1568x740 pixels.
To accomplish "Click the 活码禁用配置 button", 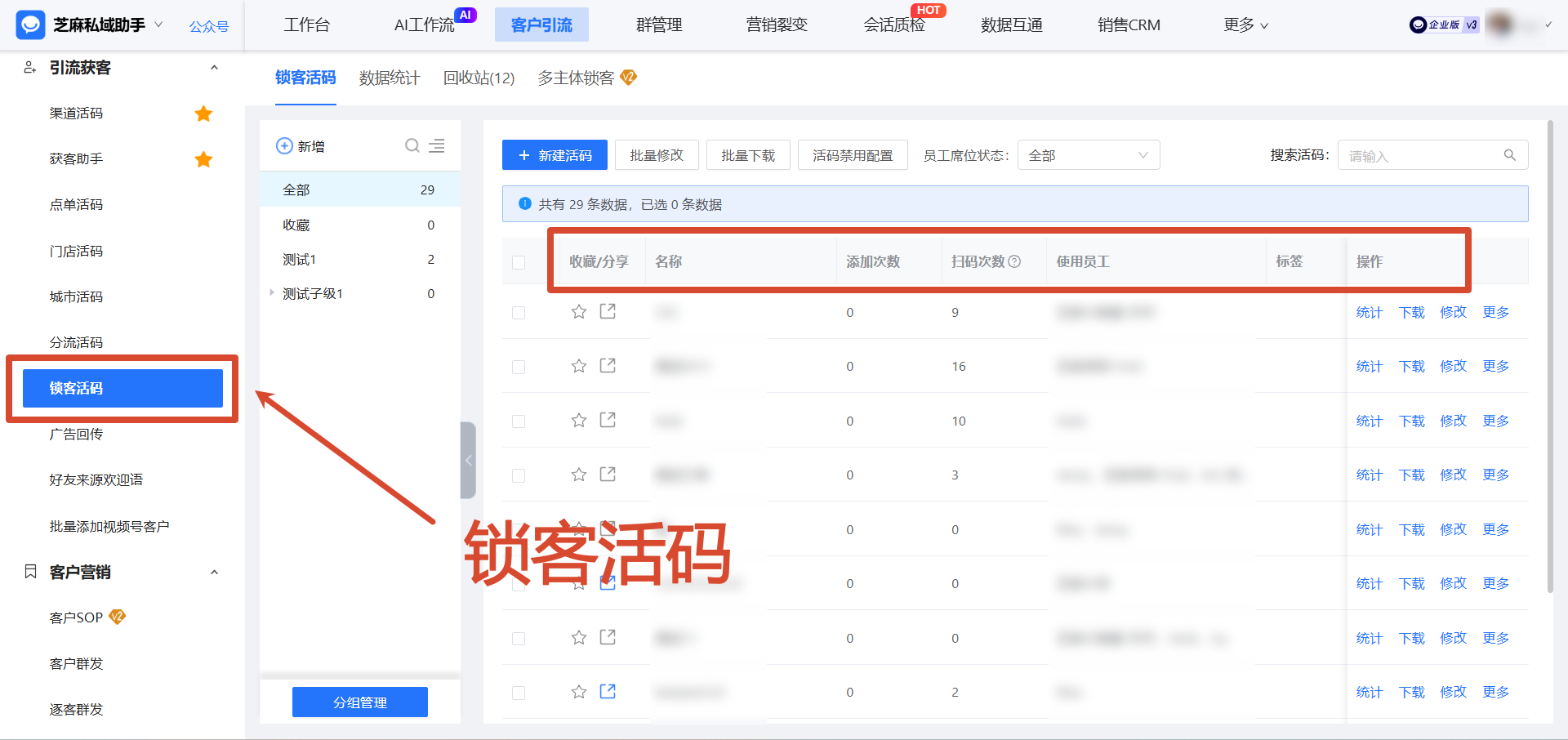I will [x=853, y=155].
